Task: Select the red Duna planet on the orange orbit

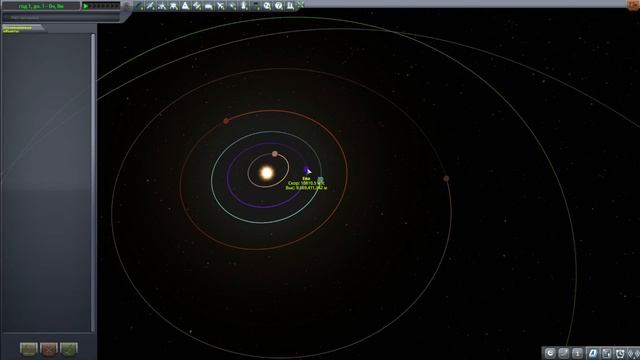Action: [x=226, y=121]
